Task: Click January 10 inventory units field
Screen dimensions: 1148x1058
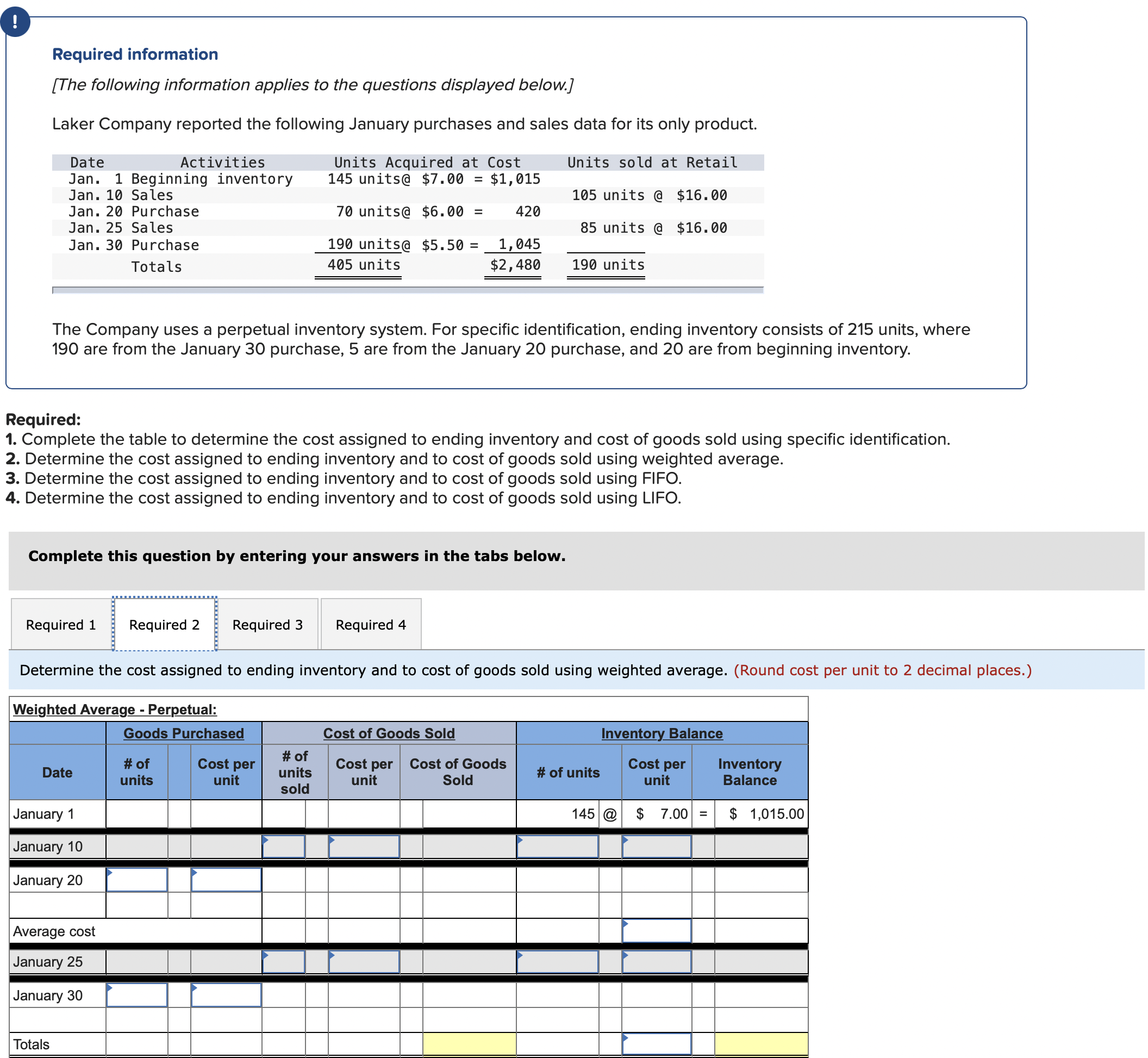Action: click(x=557, y=847)
